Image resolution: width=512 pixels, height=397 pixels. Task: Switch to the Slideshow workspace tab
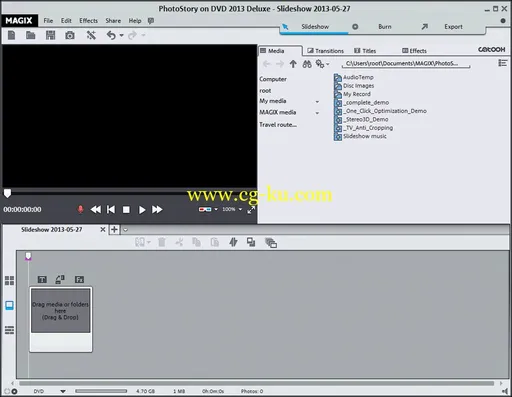click(x=314, y=27)
